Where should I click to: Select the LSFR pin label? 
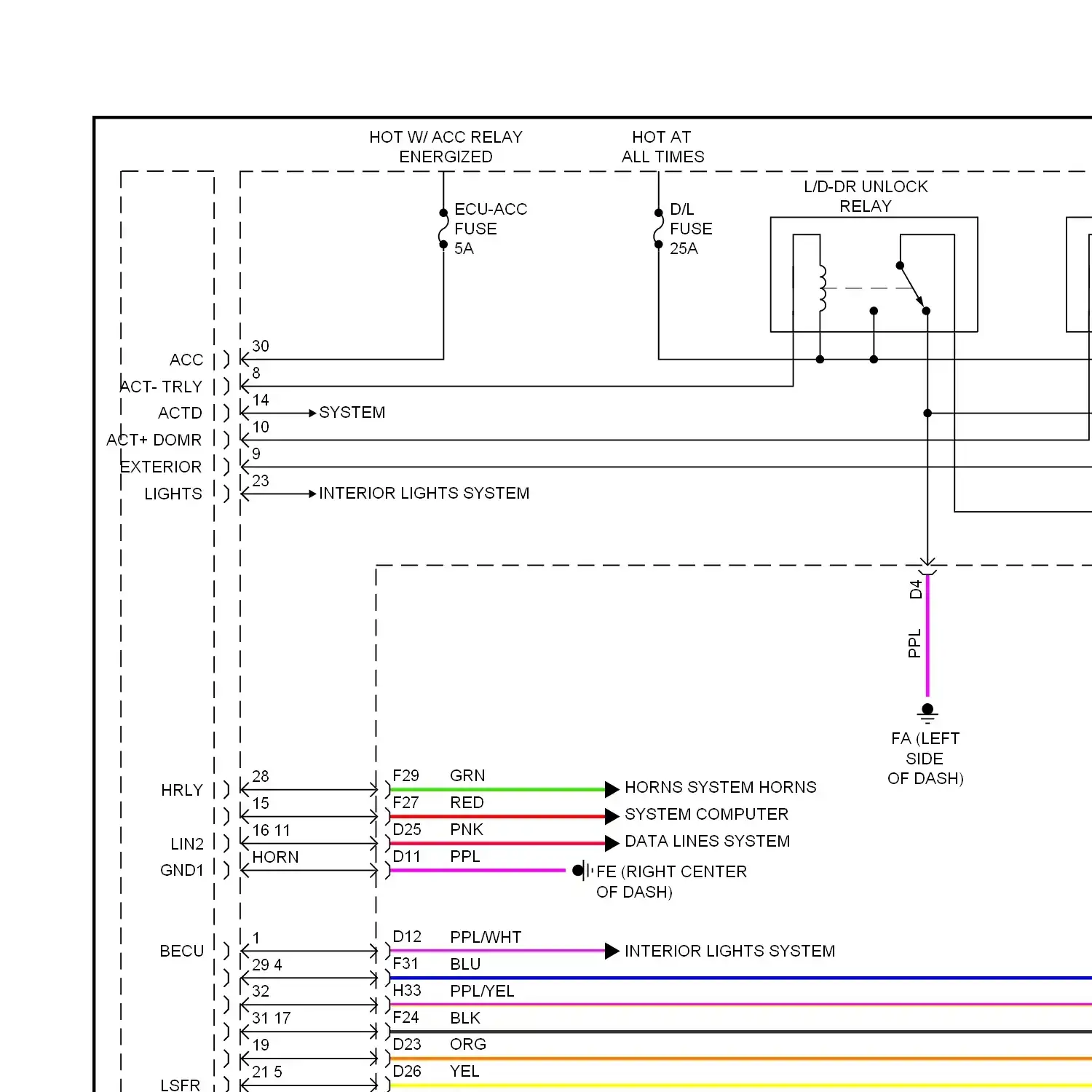(x=180, y=1085)
